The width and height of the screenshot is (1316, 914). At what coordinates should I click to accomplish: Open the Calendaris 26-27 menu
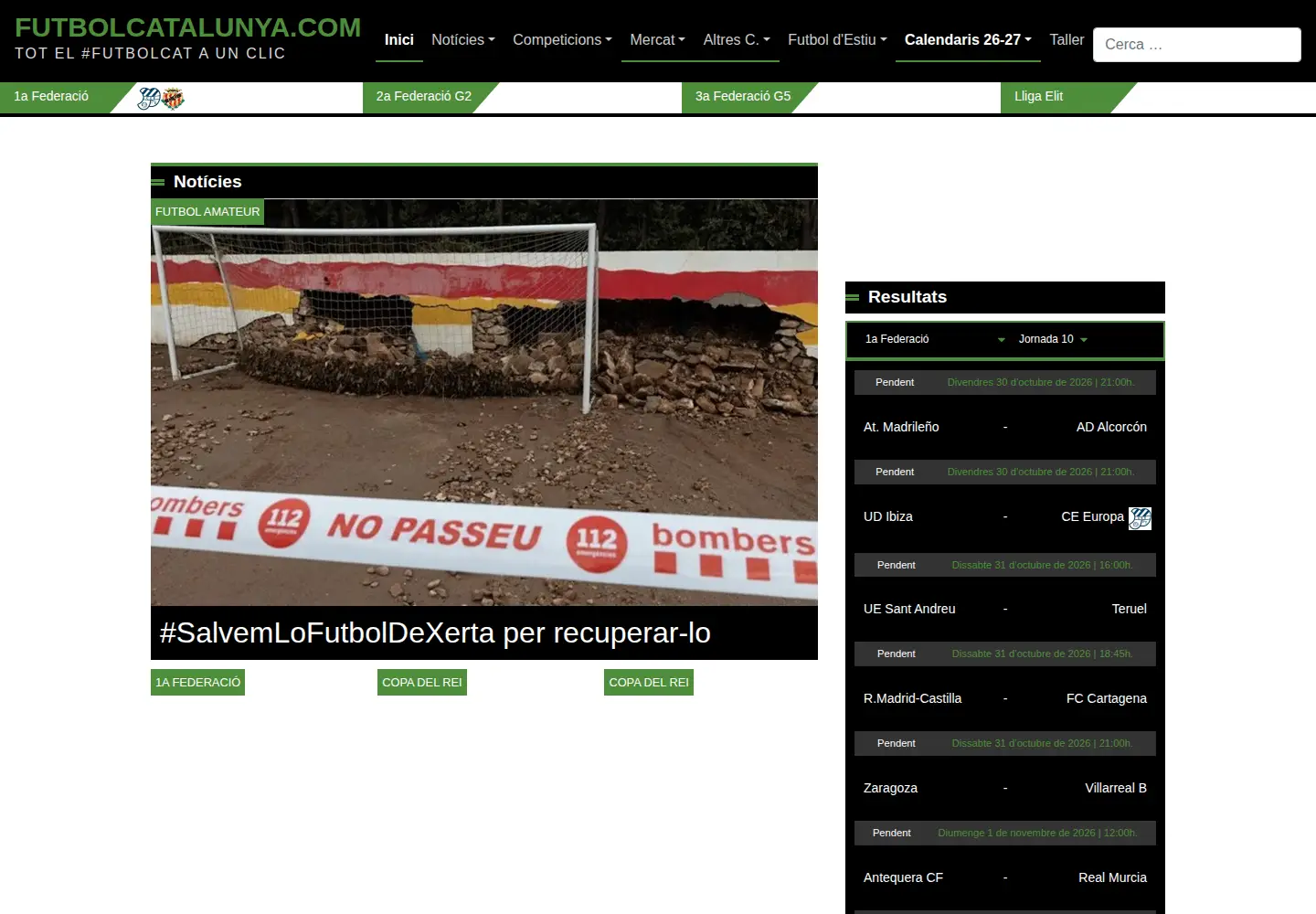coord(968,40)
